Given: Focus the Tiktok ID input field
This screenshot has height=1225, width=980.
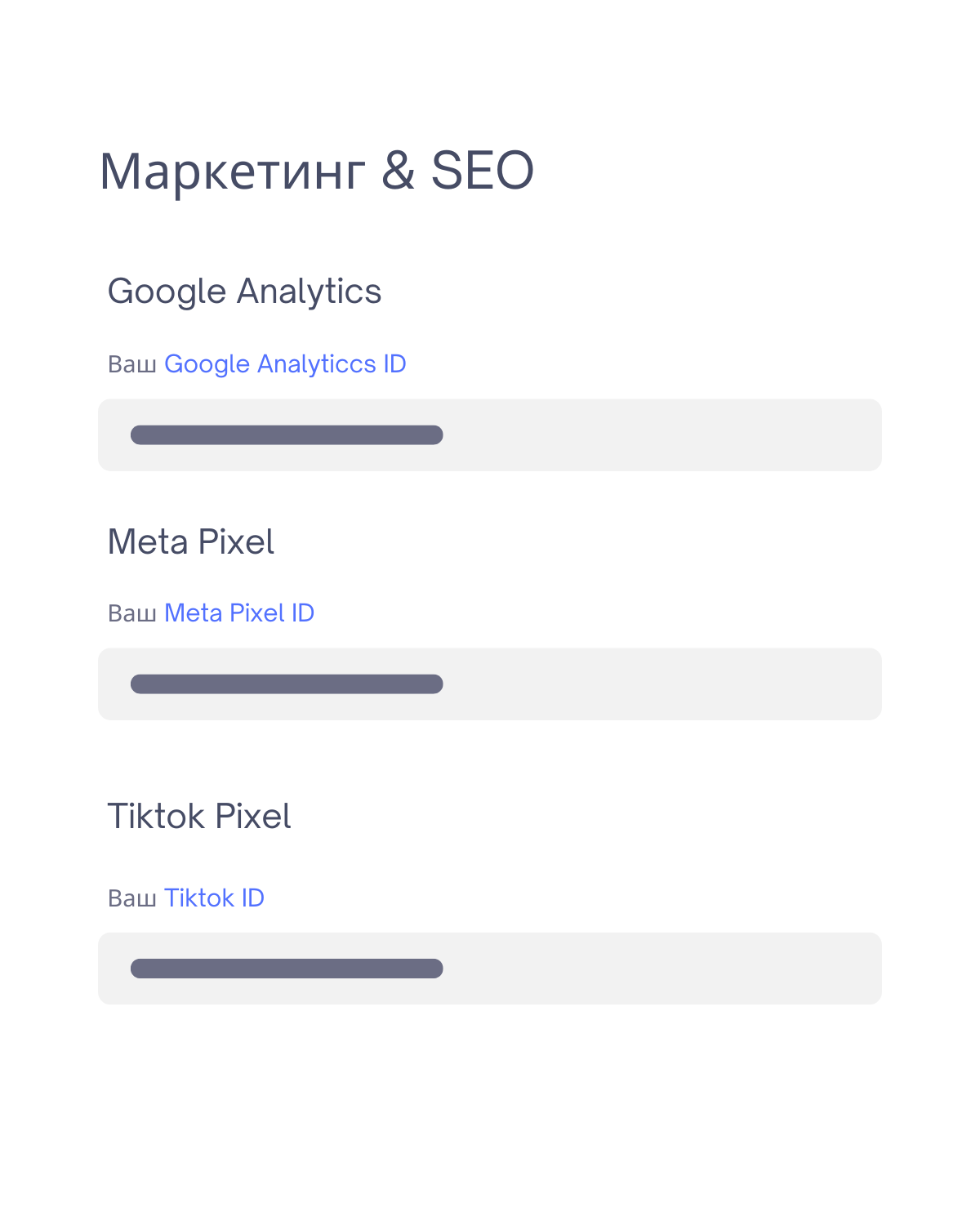Looking at the screenshot, I should (490, 969).
